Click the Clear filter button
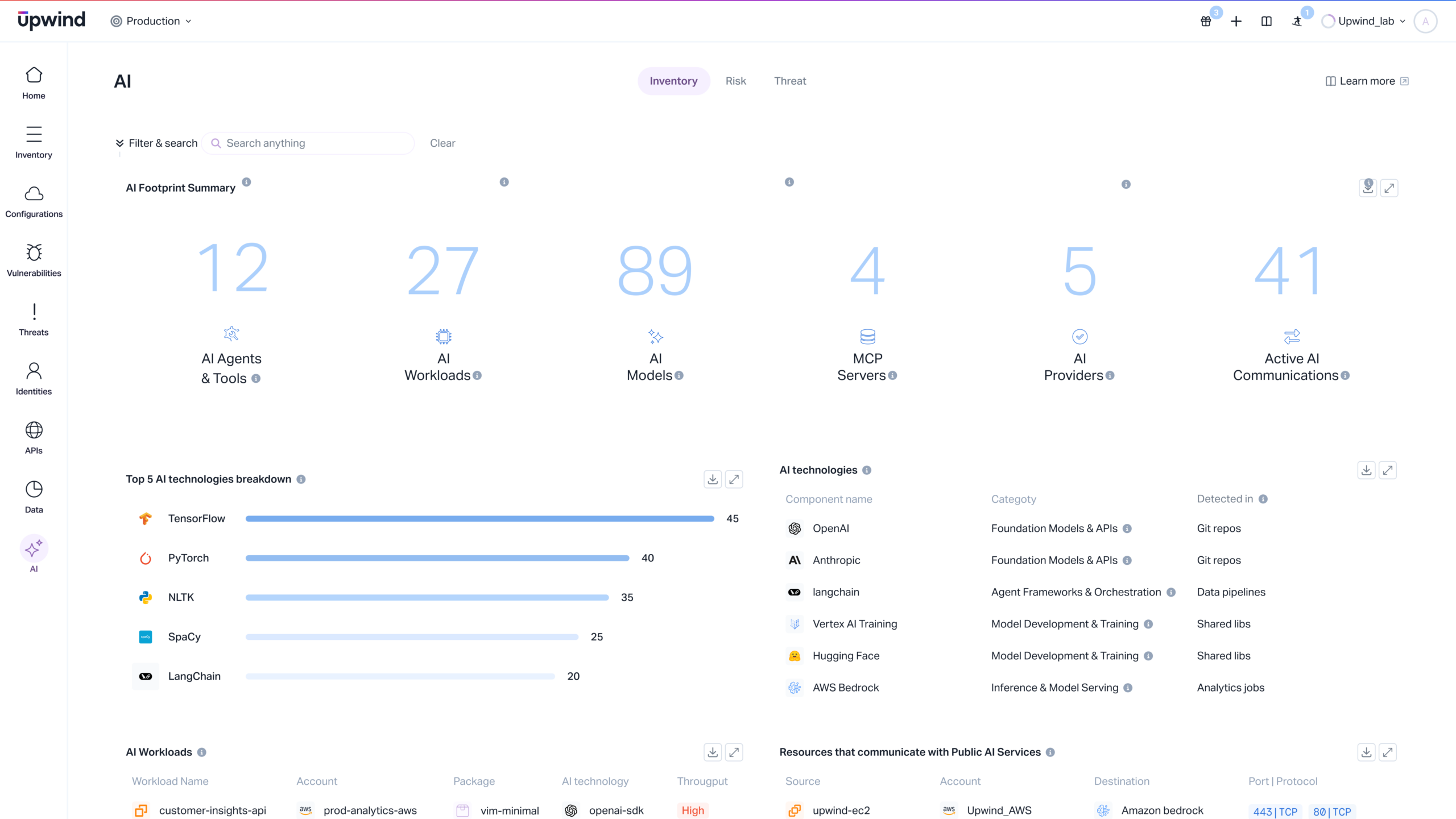The width and height of the screenshot is (1456, 819). coord(442,143)
